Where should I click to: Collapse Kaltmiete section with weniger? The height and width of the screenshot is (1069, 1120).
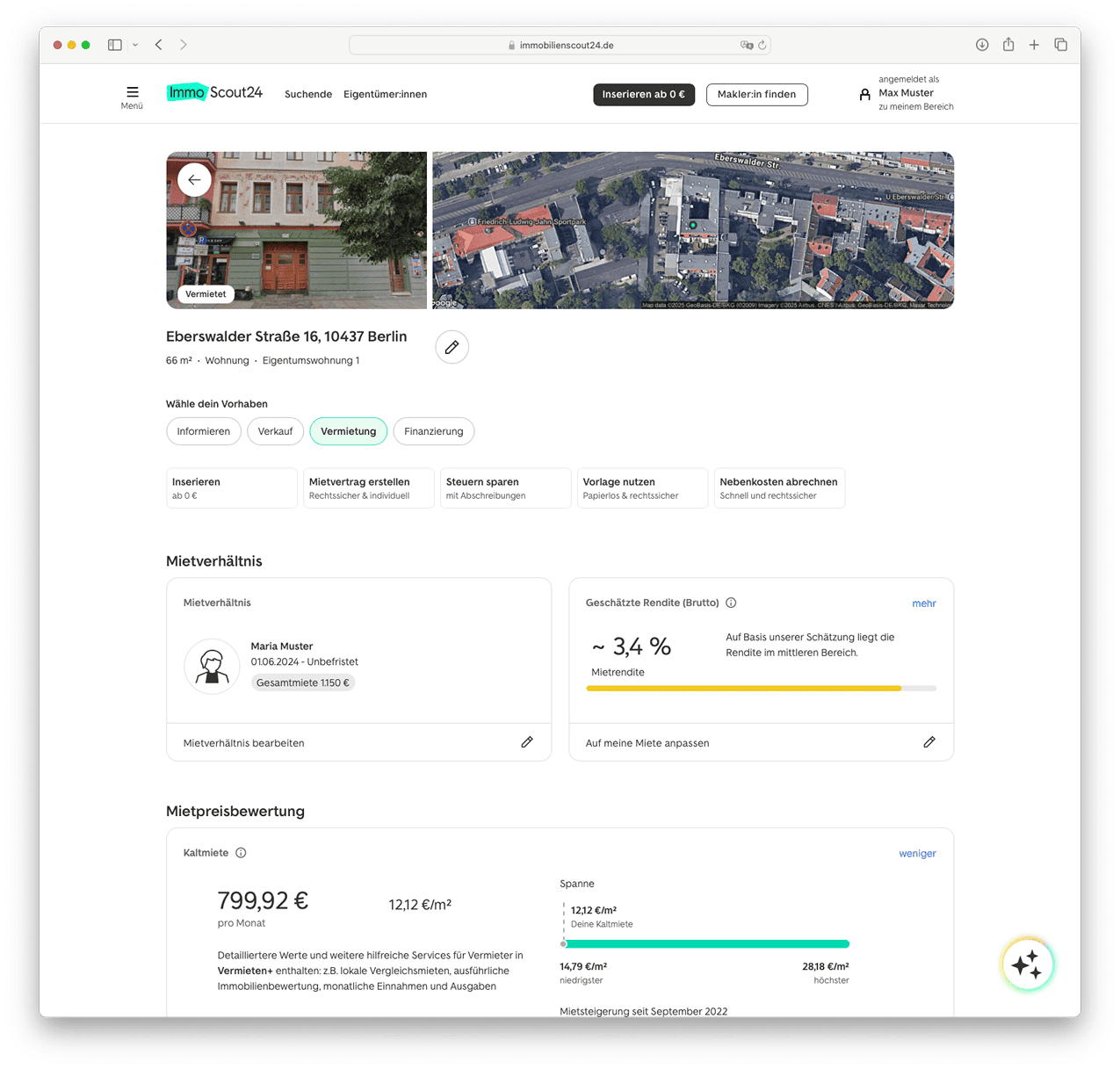(x=917, y=854)
